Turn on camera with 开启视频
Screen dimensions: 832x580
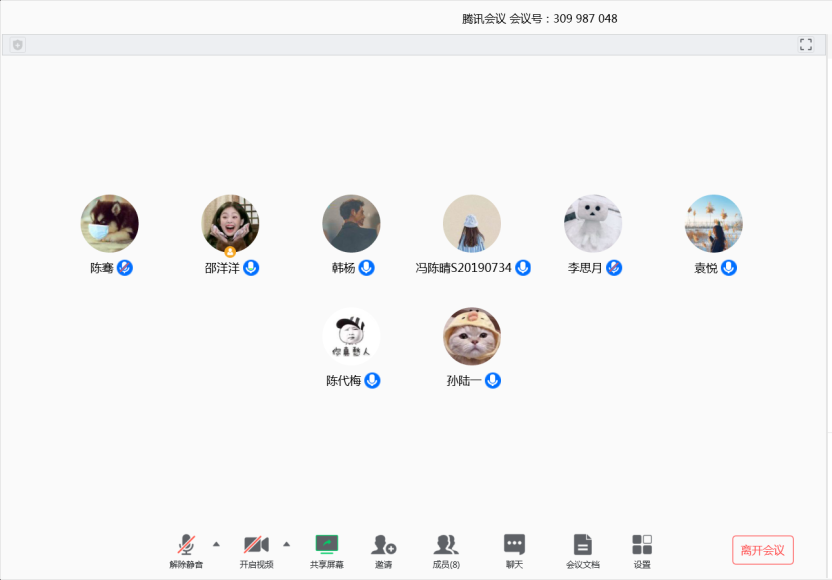click(x=256, y=549)
